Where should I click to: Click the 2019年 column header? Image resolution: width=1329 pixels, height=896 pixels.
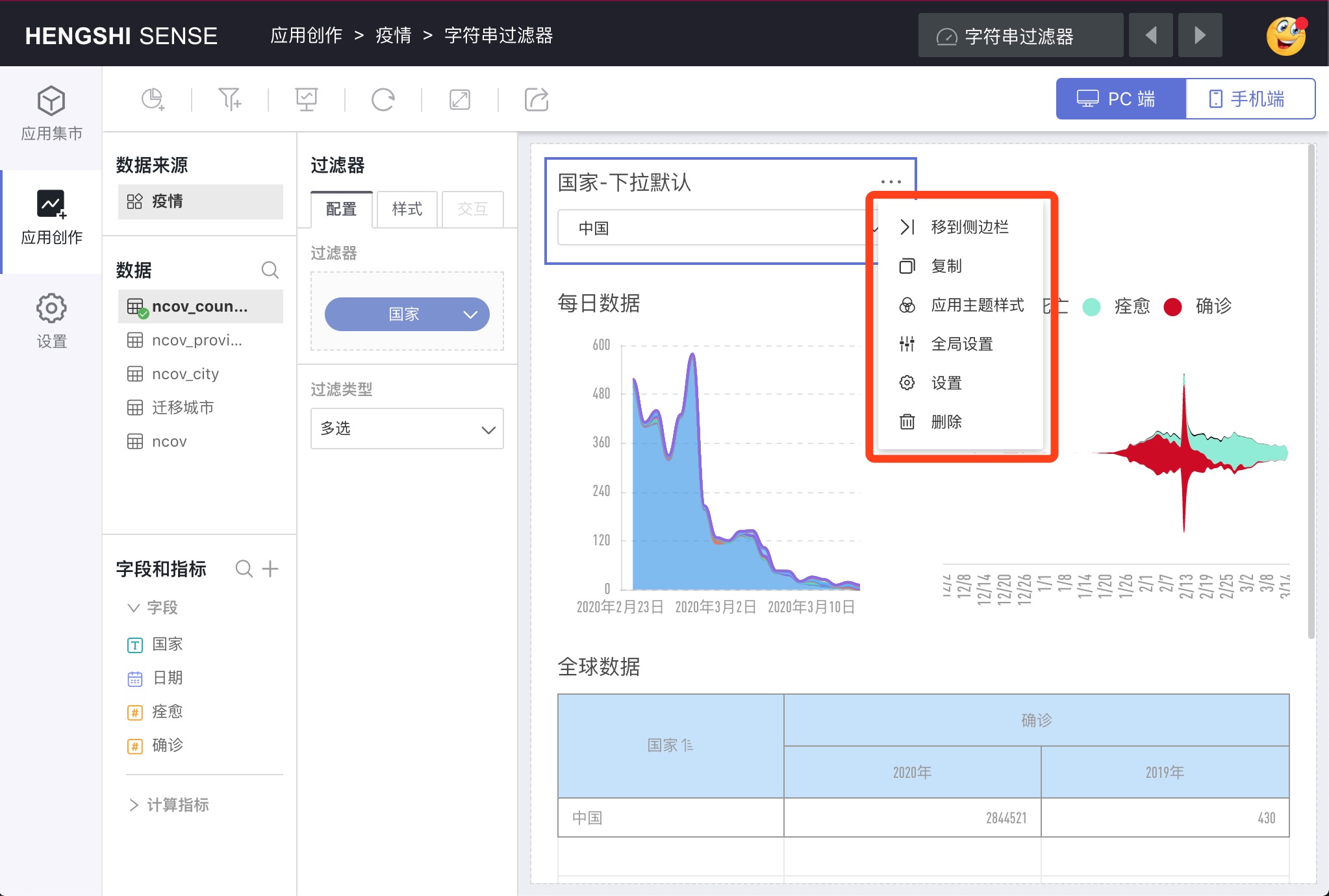tap(1165, 772)
